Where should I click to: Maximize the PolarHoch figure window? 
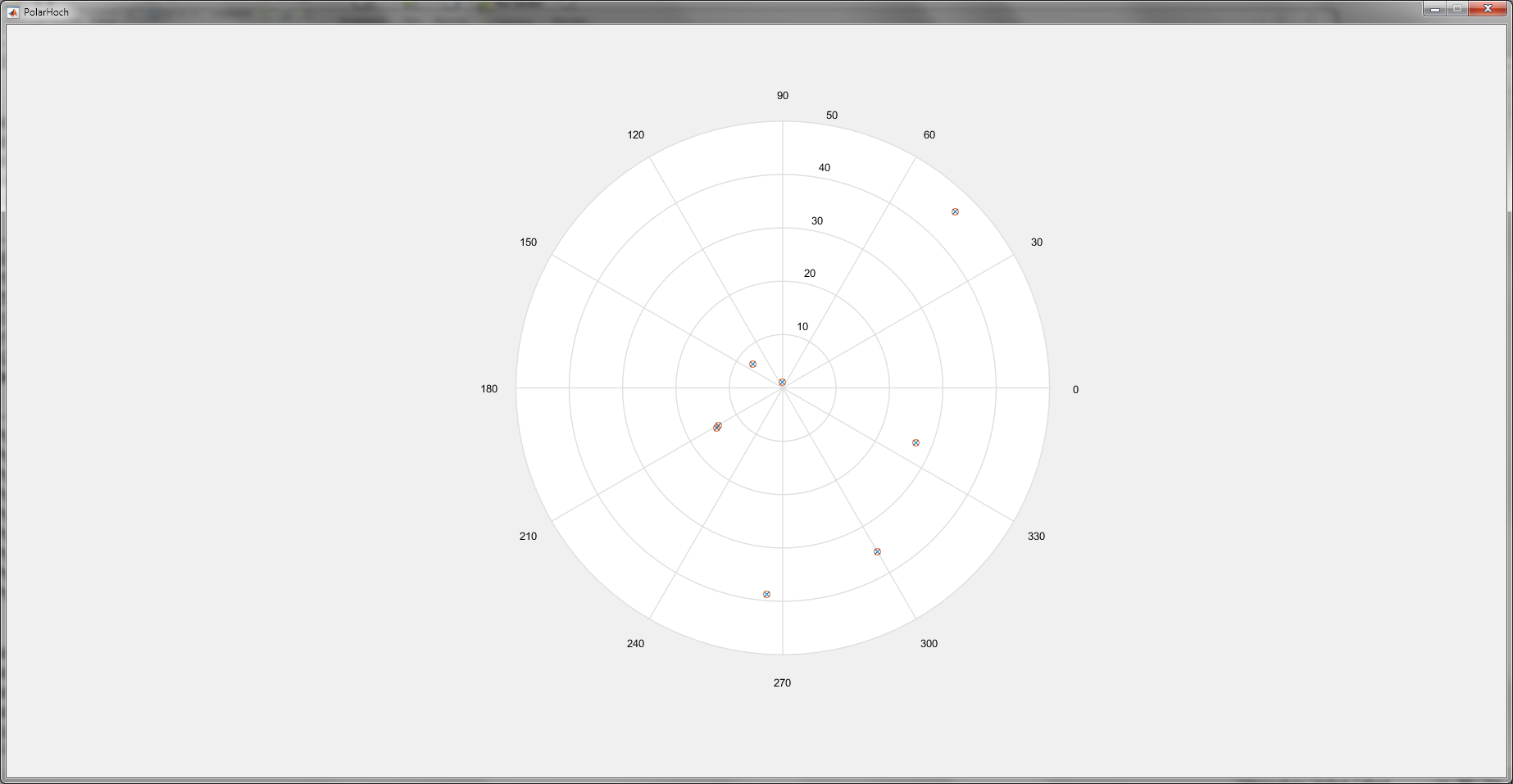1457,9
